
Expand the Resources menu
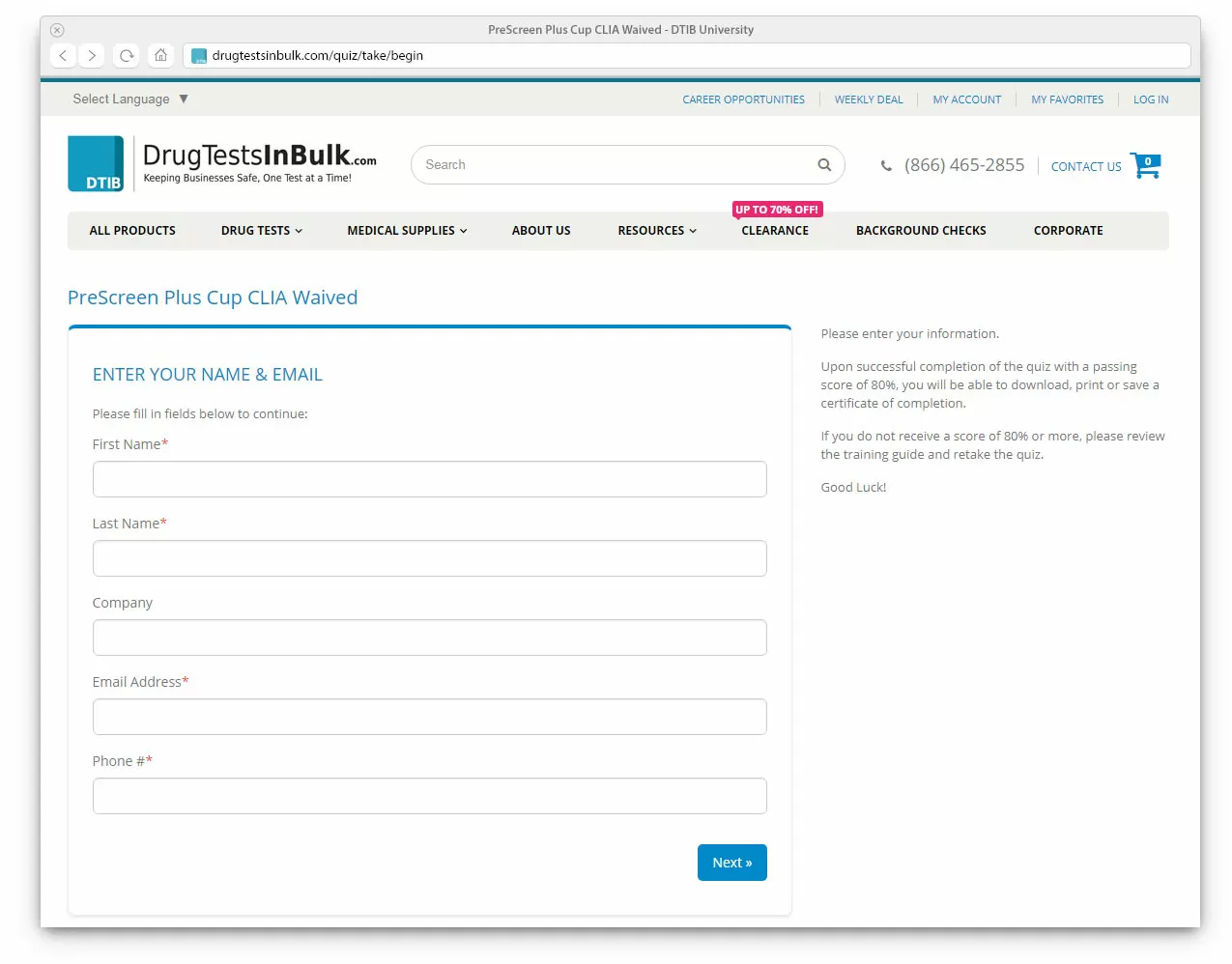coord(657,231)
